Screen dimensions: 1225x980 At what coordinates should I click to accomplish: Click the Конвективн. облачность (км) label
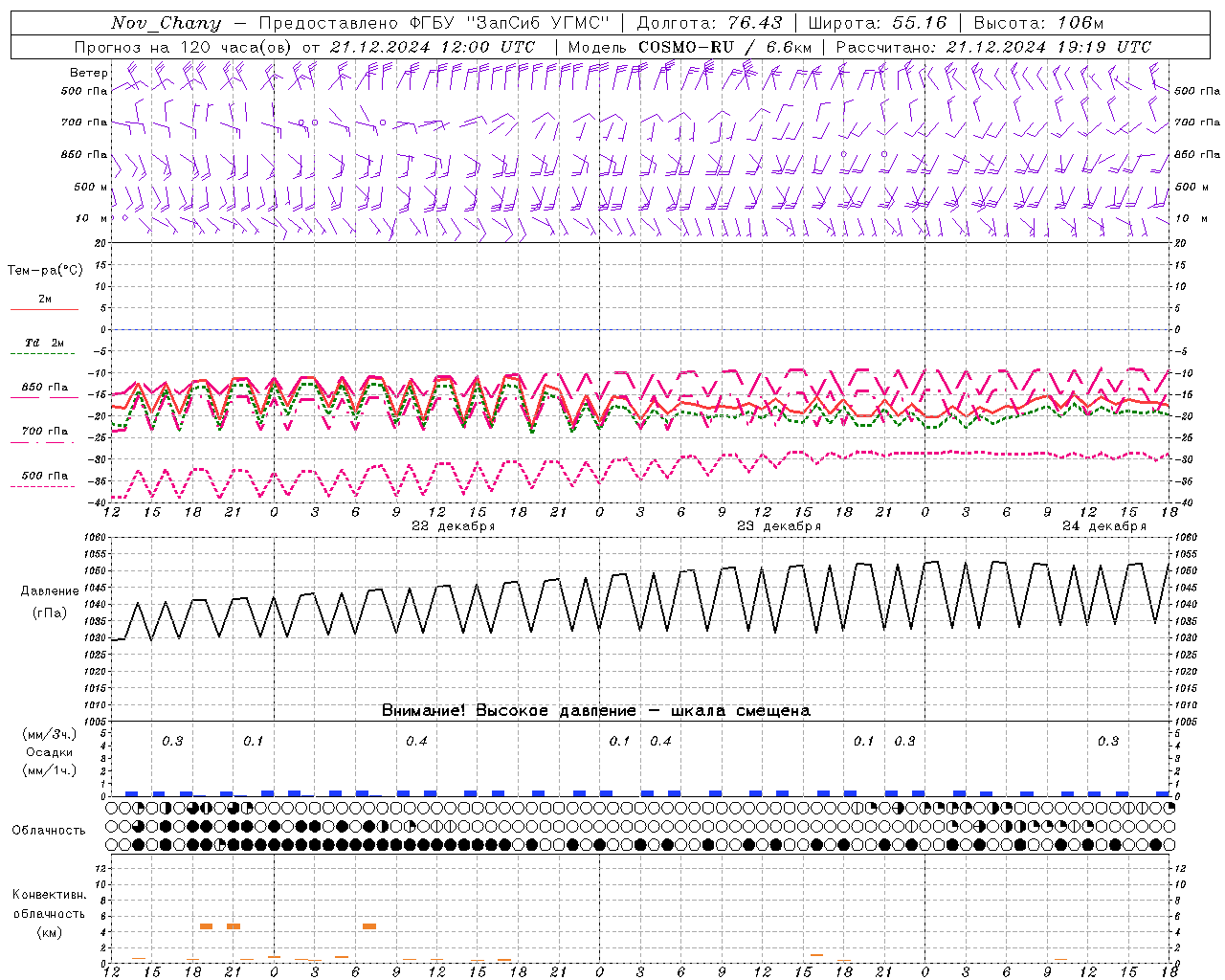point(49,913)
